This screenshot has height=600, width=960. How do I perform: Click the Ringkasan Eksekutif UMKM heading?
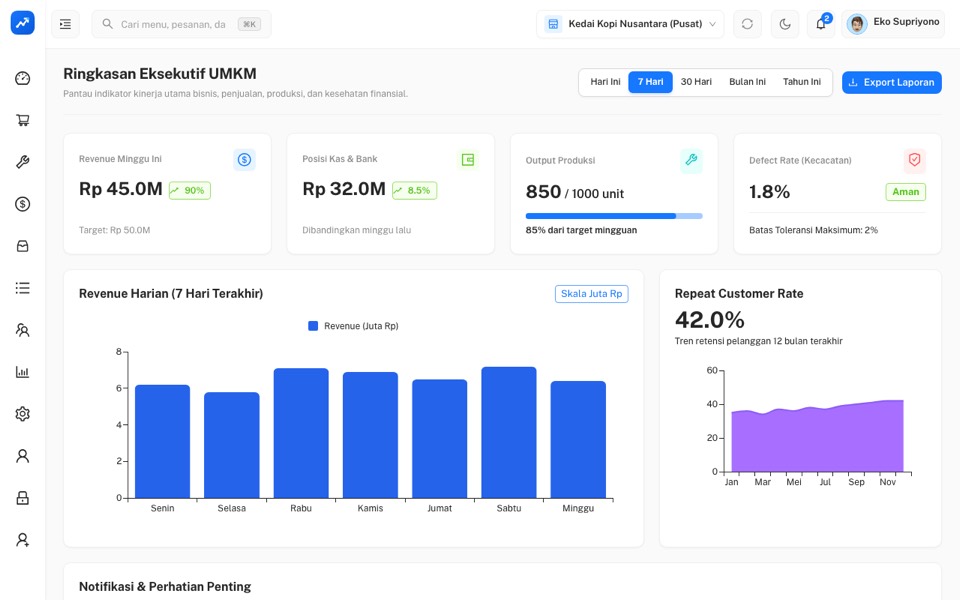160,74
